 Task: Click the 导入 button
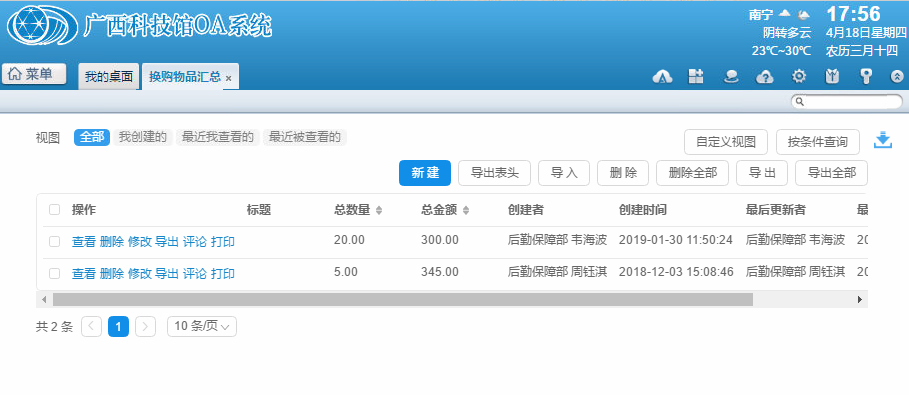[x=564, y=173]
